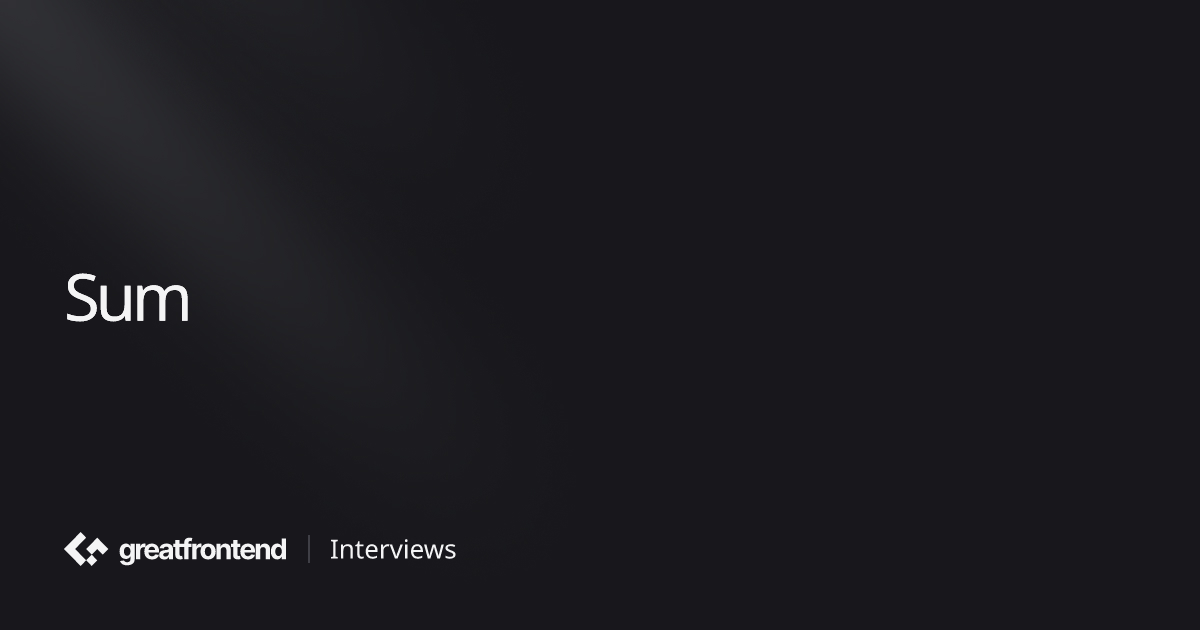Open the greatfrontend wordmark link
1200x630 pixels.
click(x=203, y=550)
